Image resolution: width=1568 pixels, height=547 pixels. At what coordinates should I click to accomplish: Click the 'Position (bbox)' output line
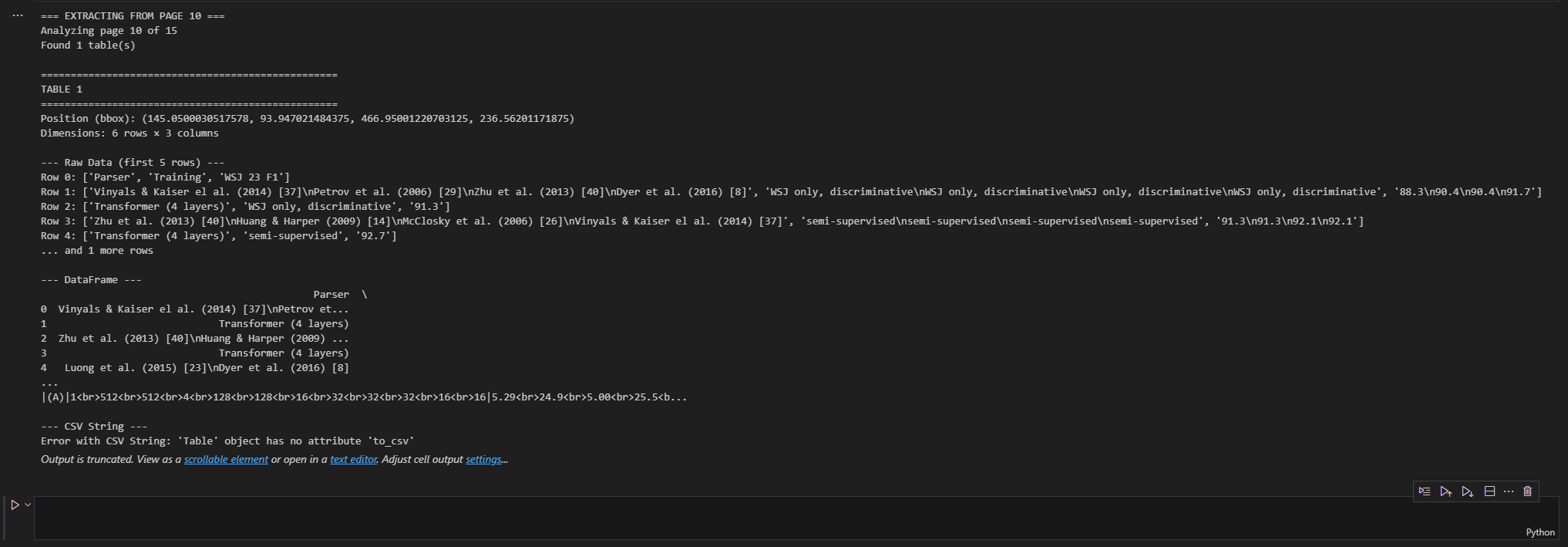click(x=308, y=118)
